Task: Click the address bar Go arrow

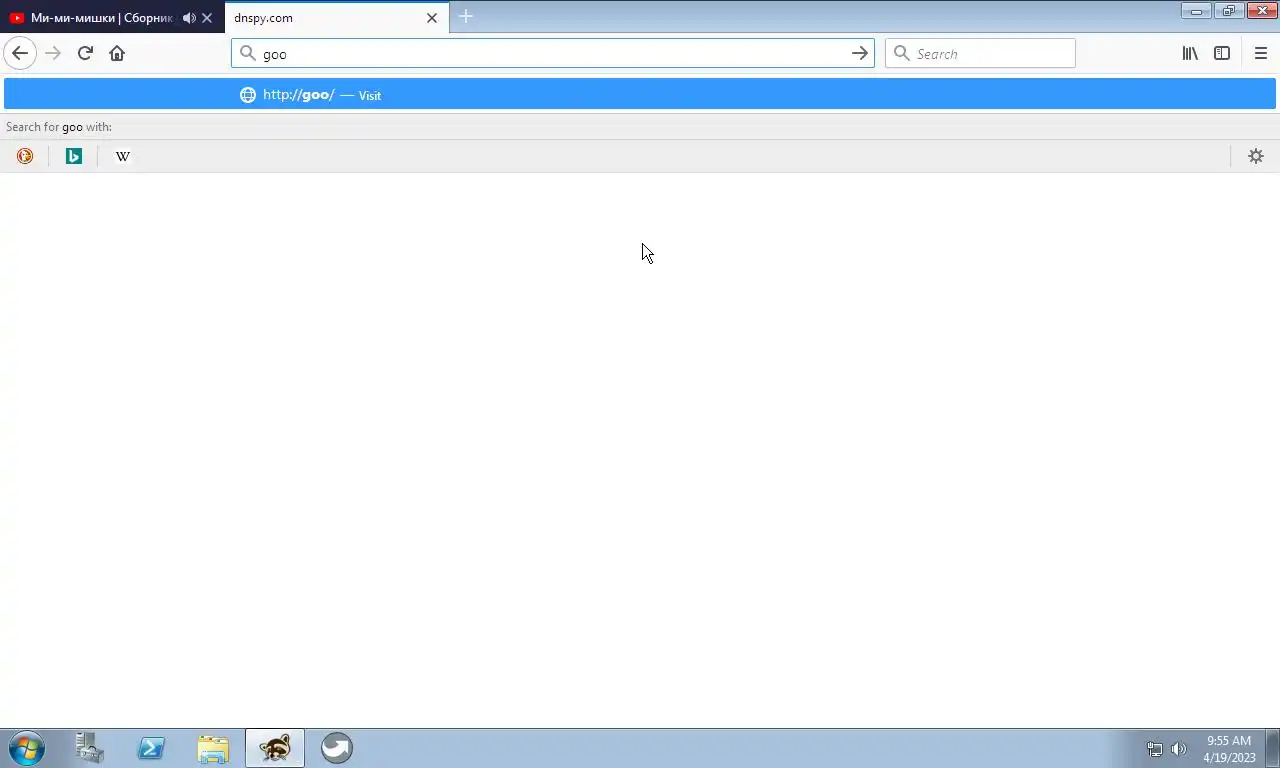Action: [860, 53]
